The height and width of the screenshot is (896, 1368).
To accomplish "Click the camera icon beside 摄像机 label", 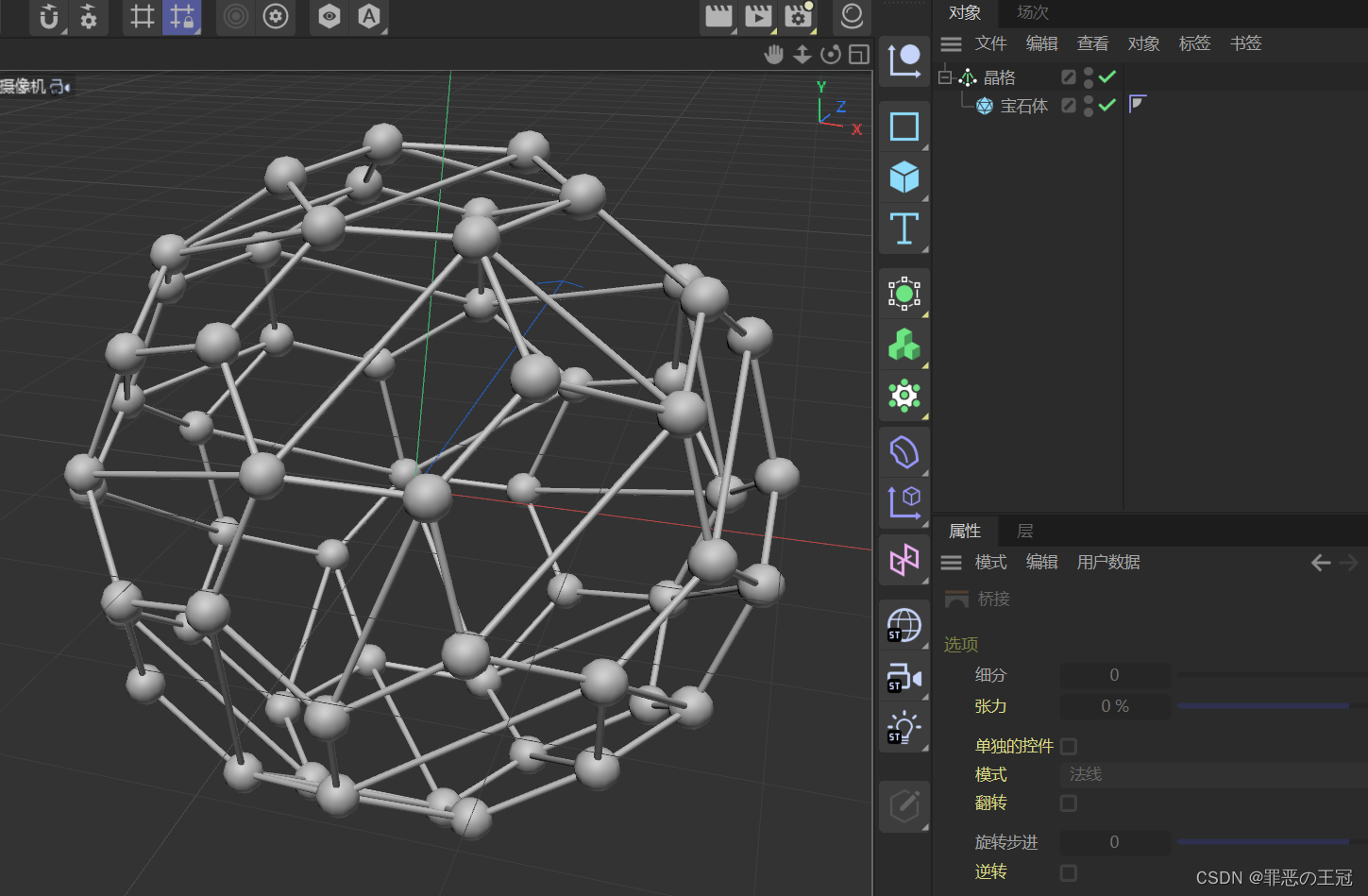I will click(60, 87).
